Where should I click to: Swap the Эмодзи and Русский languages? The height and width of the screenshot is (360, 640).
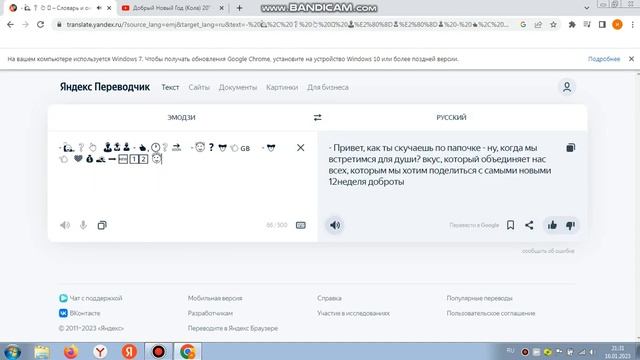tap(318, 118)
